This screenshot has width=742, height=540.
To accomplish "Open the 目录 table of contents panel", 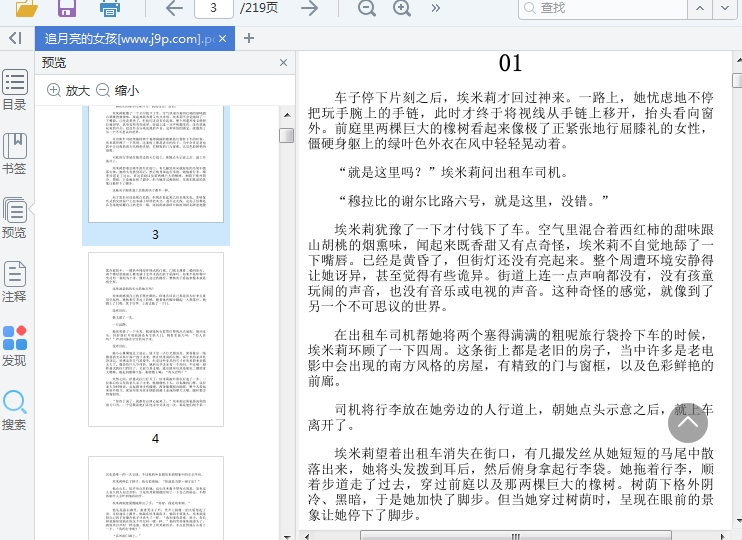I will [15, 90].
